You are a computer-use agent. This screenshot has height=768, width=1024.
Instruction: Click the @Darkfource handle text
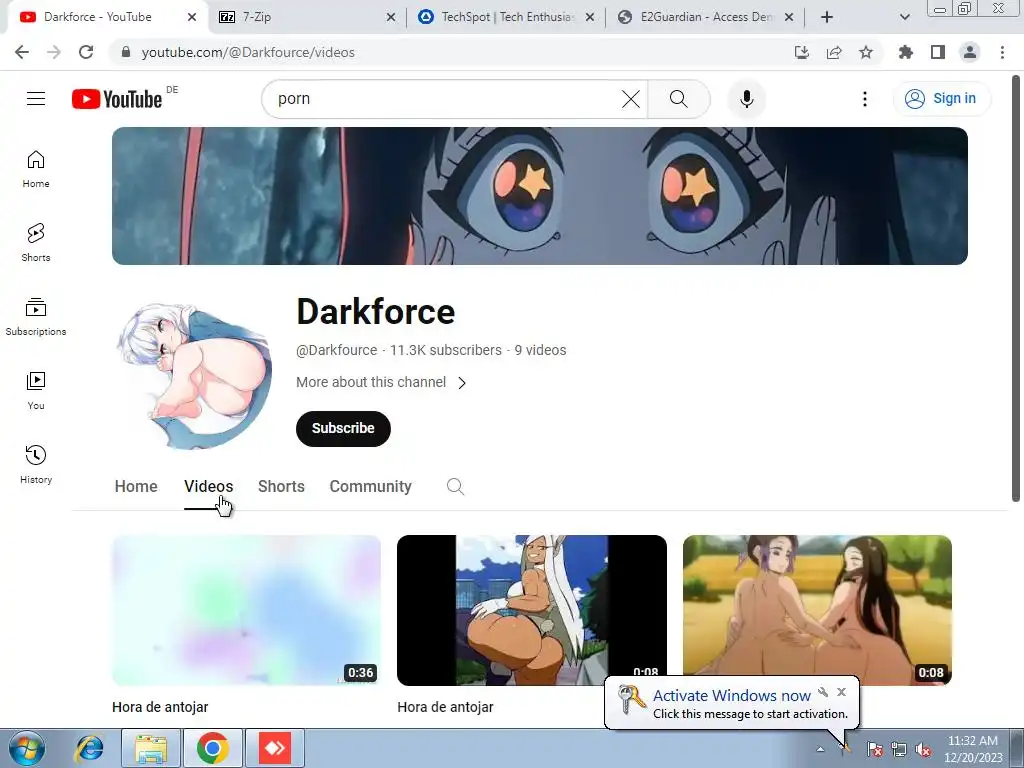tap(336, 350)
